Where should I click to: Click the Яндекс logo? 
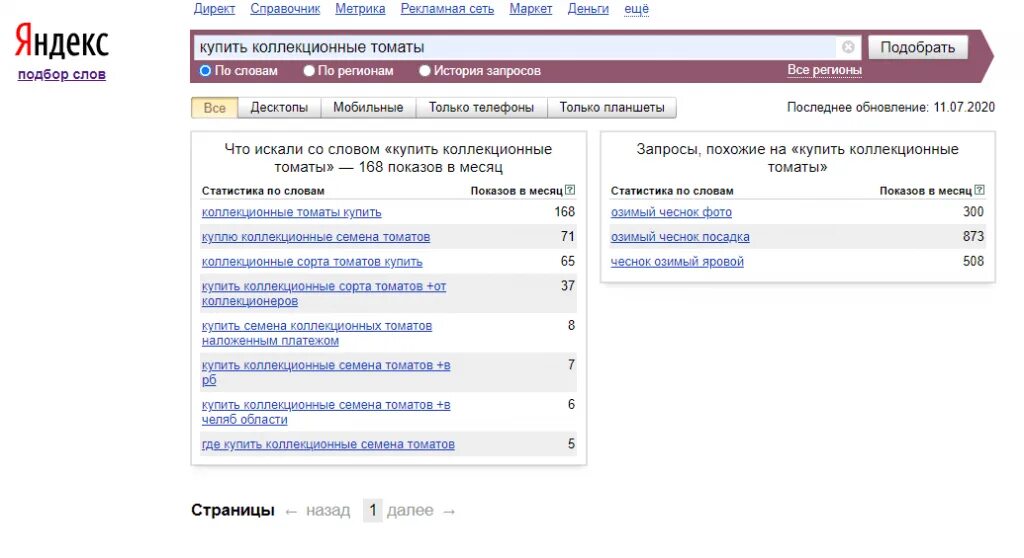pyautogui.click(x=62, y=41)
